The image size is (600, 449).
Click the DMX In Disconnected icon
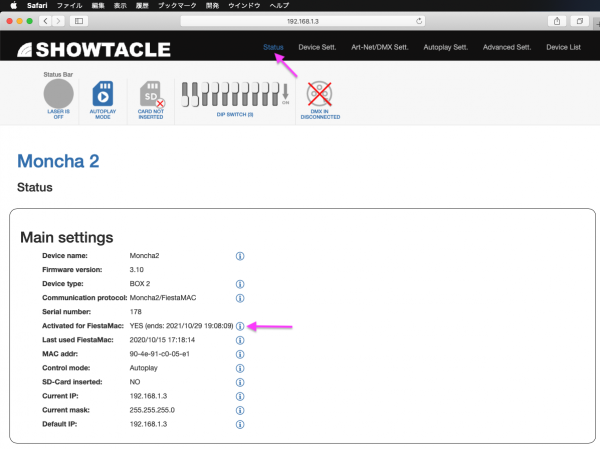[x=320, y=97]
